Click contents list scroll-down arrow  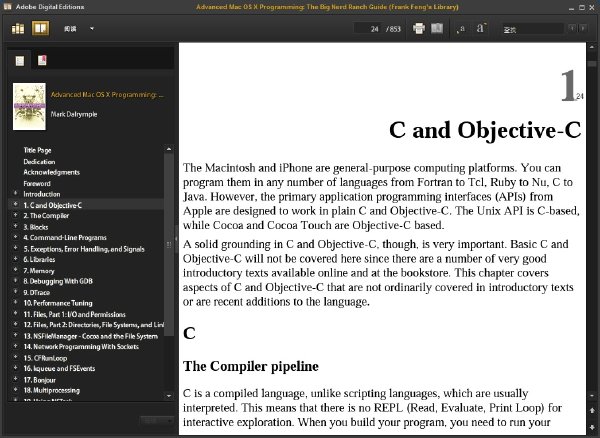pos(169,396)
